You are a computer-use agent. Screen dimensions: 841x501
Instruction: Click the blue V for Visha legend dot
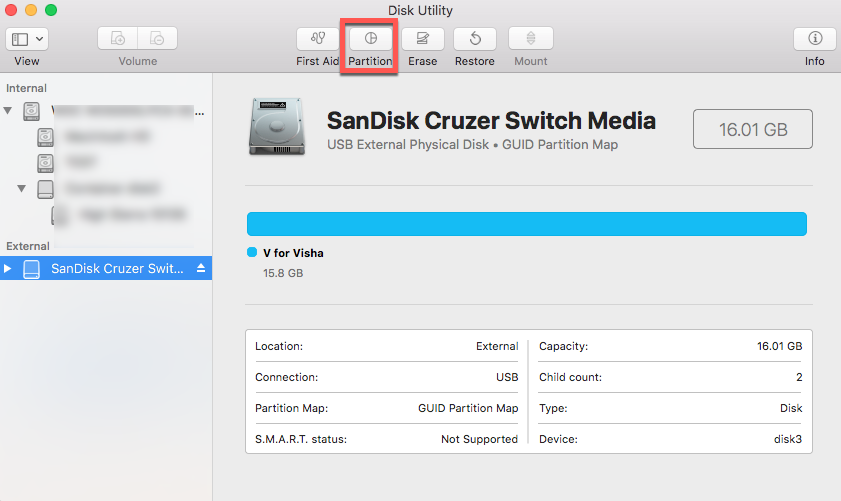pos(252,252)
